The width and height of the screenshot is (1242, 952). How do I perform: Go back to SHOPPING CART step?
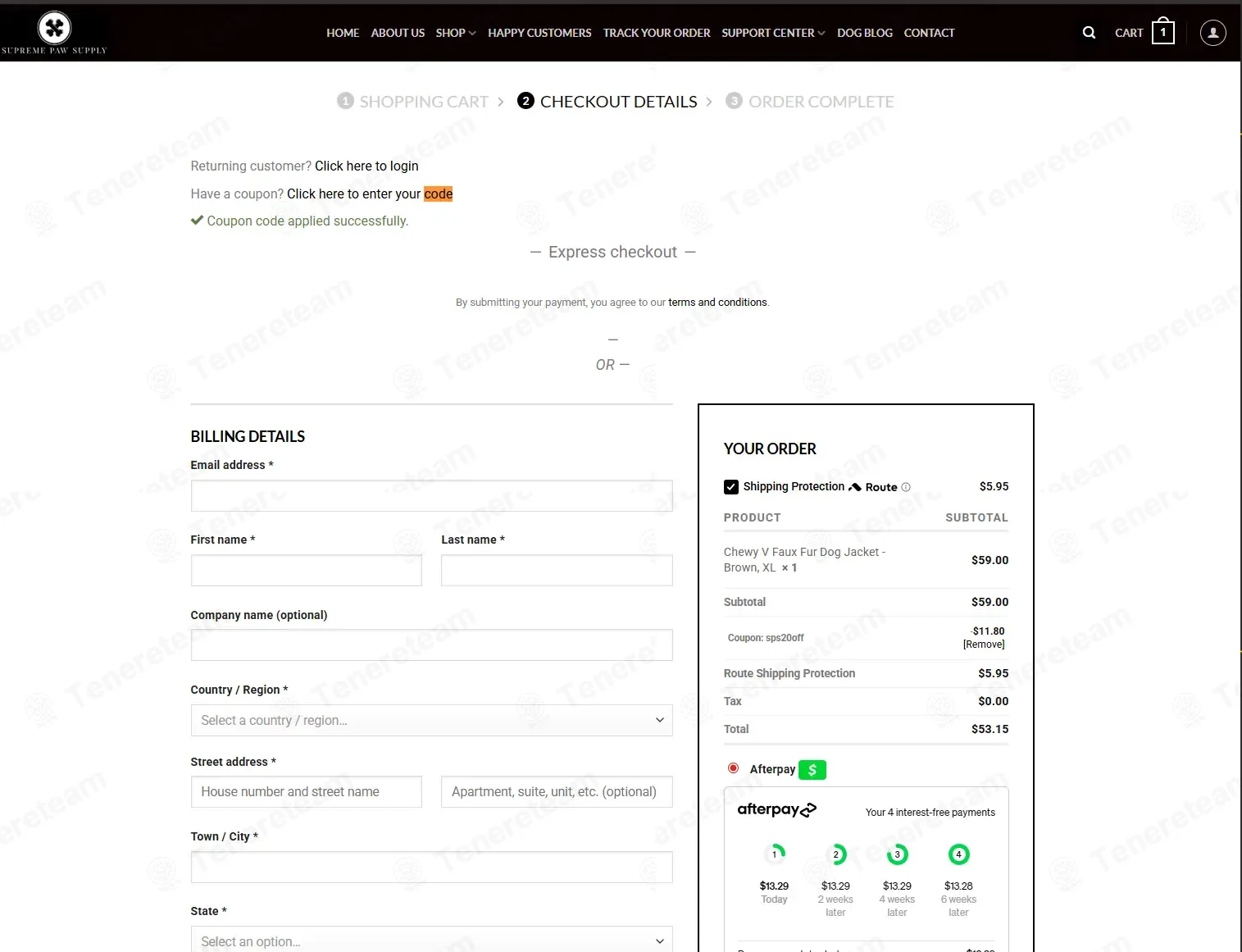tap(413, 102)
